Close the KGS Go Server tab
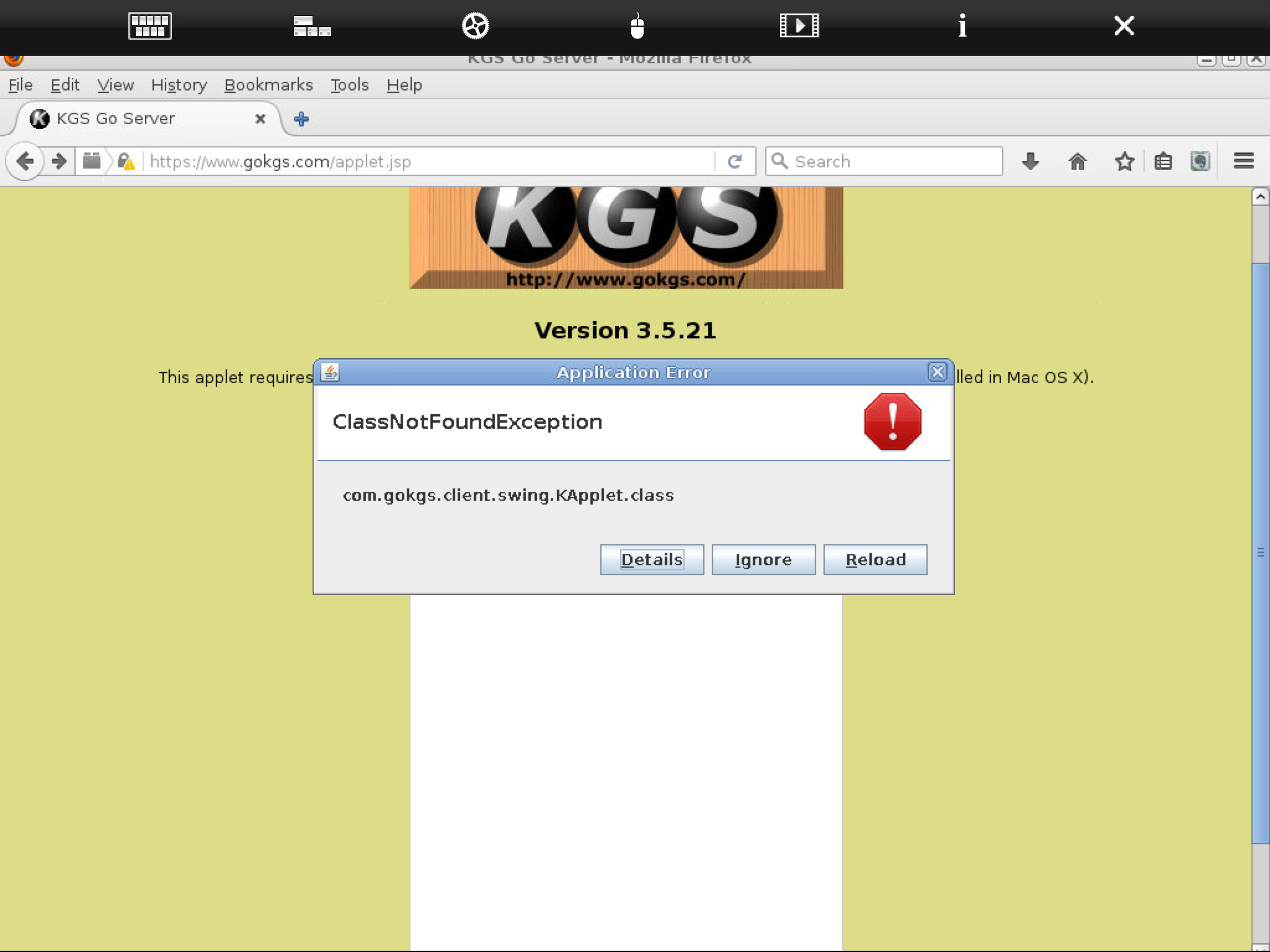This screenshot has height=952, width=1270. pyautogui.click(x=260, y=118)
